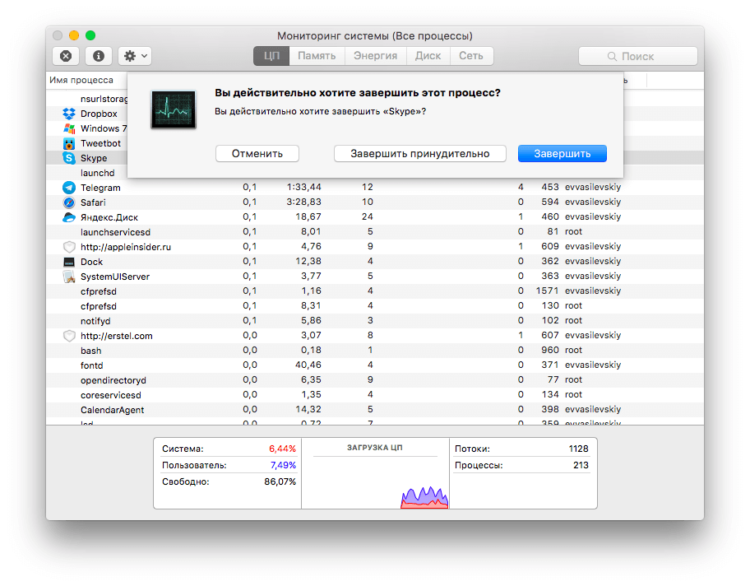Image resolution: width=750 pixels, height=586 pixels.
Task: Click the shield icon beside http://erstel.com
Action: coord(69,336)
